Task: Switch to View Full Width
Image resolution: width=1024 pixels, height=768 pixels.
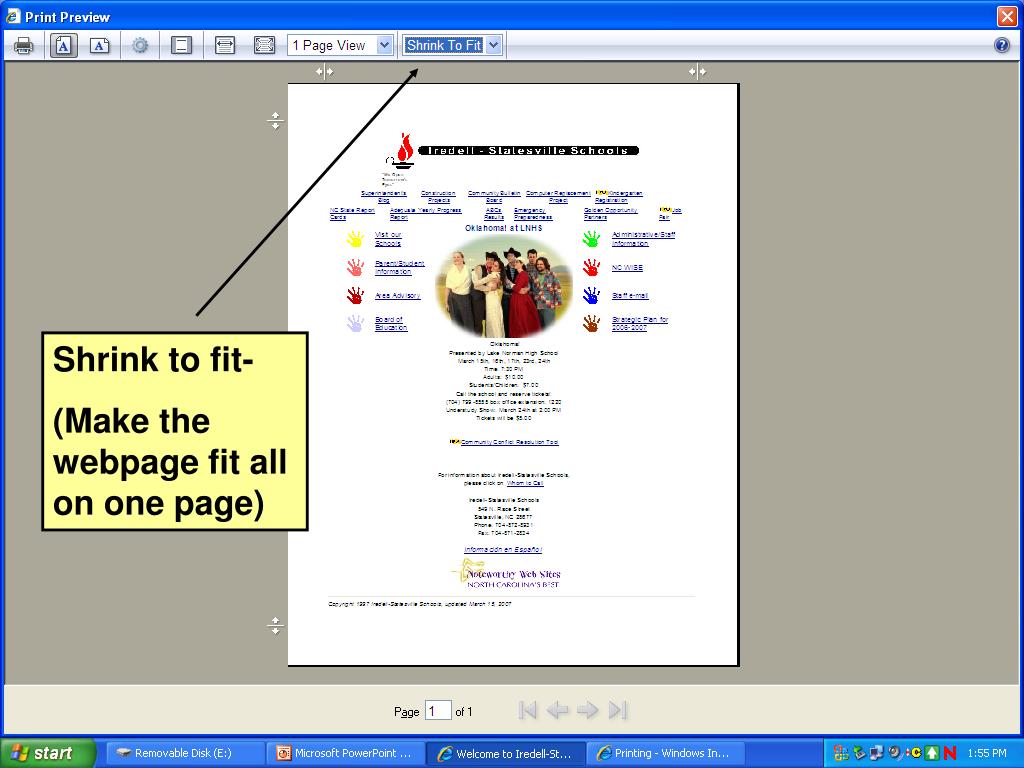Action: (x=225, y=45)
